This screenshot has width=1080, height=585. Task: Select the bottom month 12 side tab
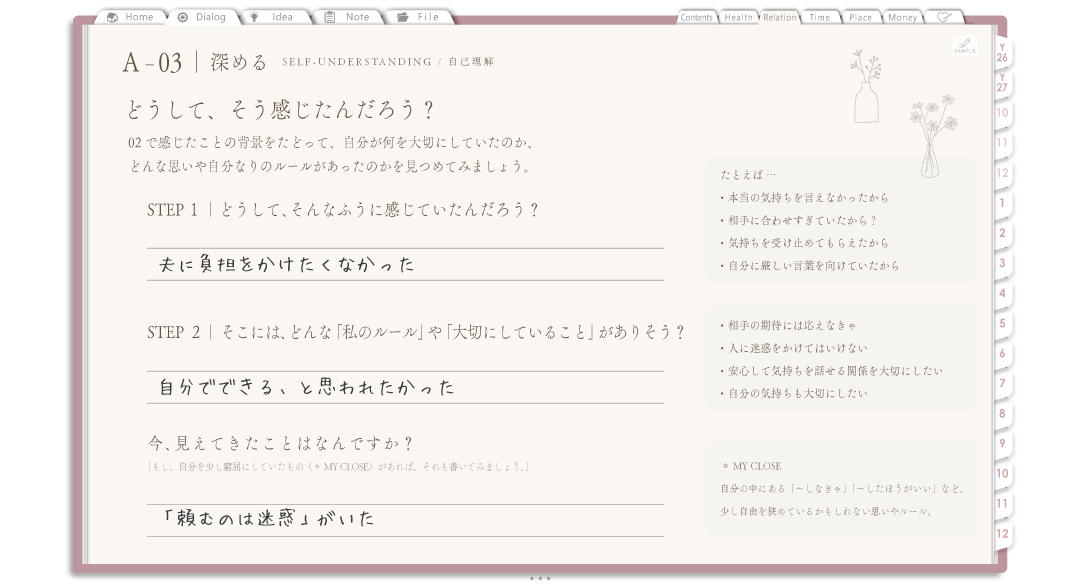[1002, 533]
